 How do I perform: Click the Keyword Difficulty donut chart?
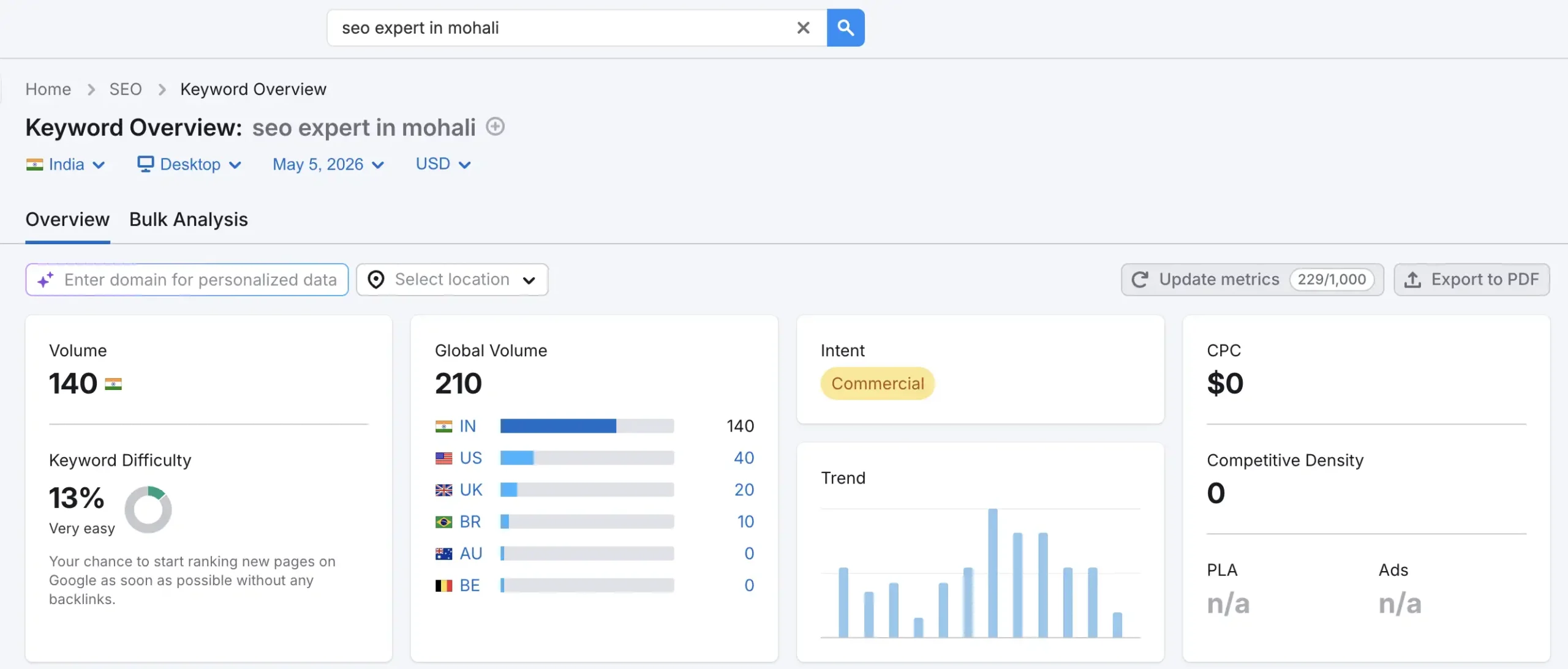click(x=148, y=509)
